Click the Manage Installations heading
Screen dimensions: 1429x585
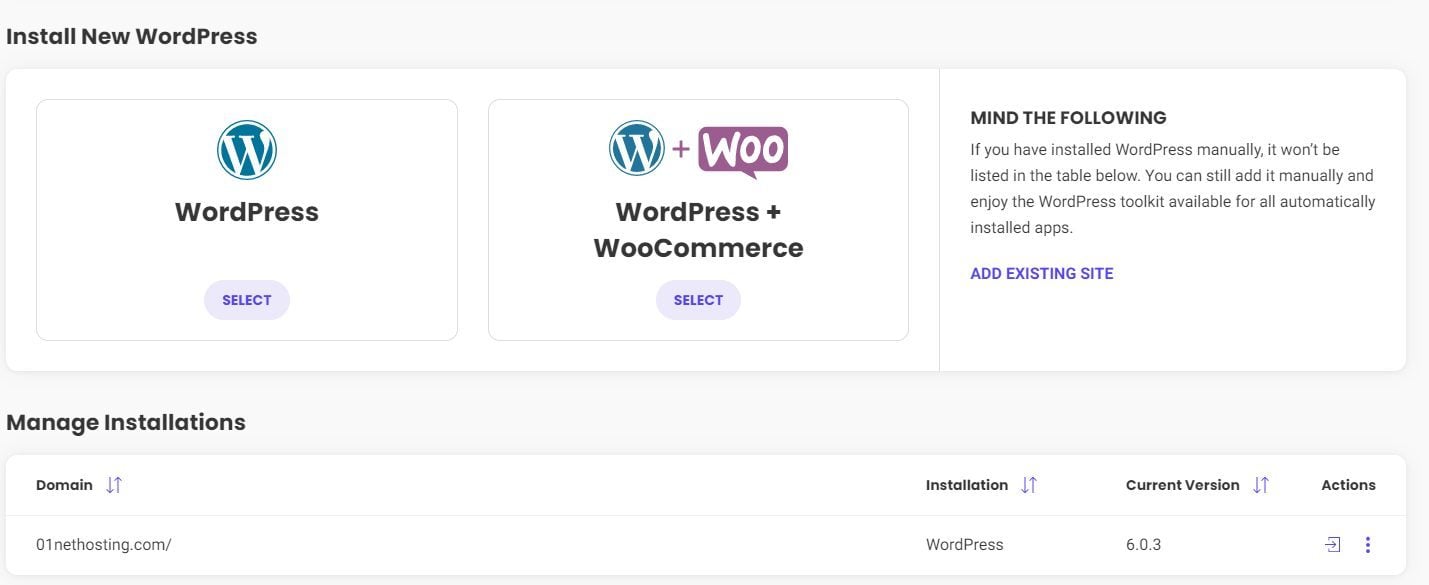click(x=126, y=422)
